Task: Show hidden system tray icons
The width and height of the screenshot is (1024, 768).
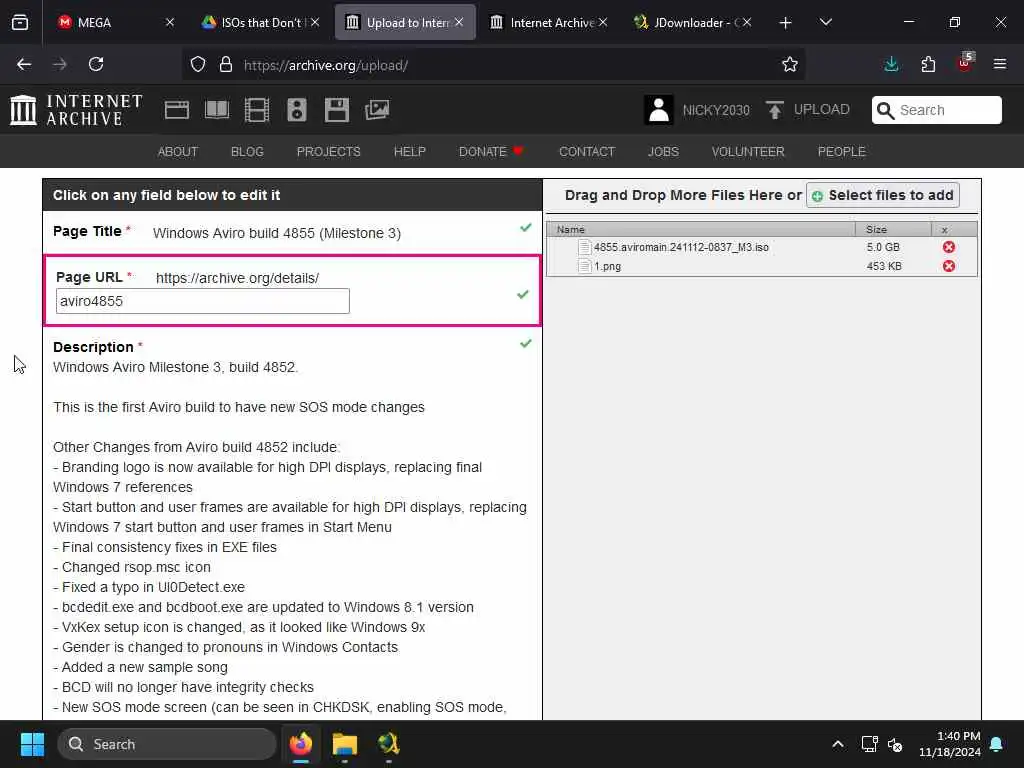Action: pyautogui.click(x=838, y=744)
